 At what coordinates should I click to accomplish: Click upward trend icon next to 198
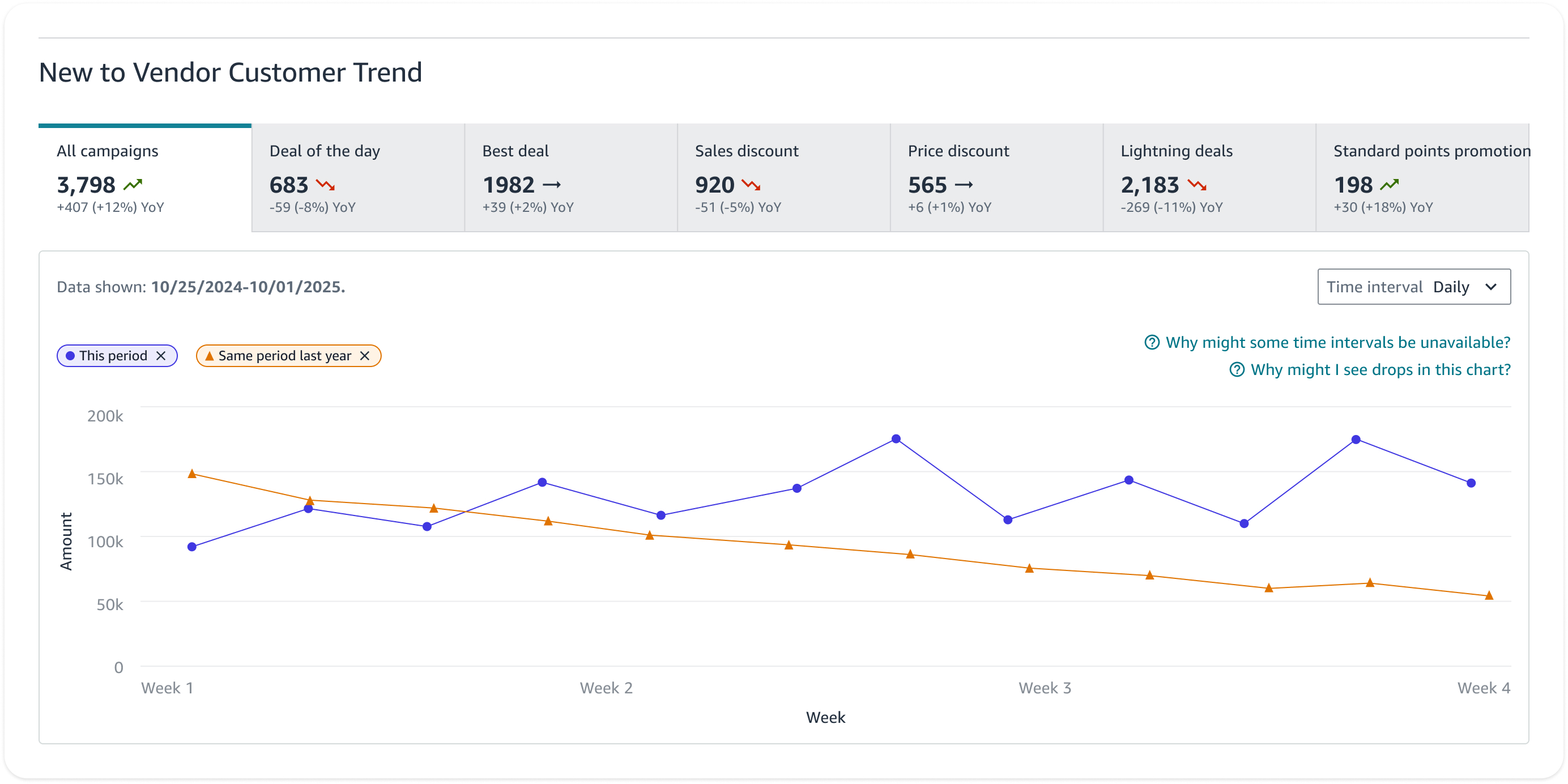pyautogui.click(x=1389, y=185)
